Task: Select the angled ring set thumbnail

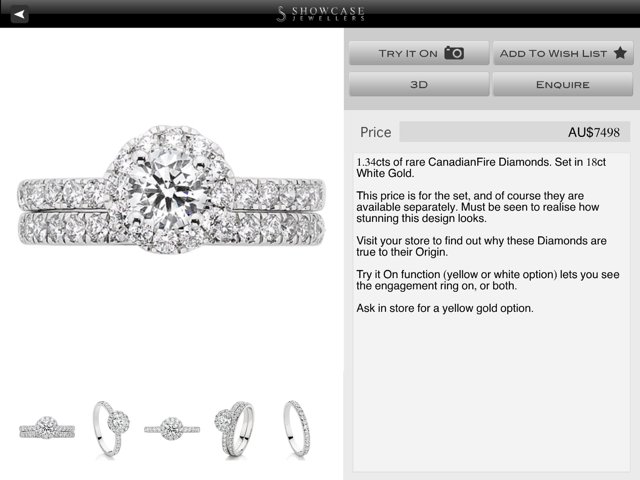Action: point(234,429)
